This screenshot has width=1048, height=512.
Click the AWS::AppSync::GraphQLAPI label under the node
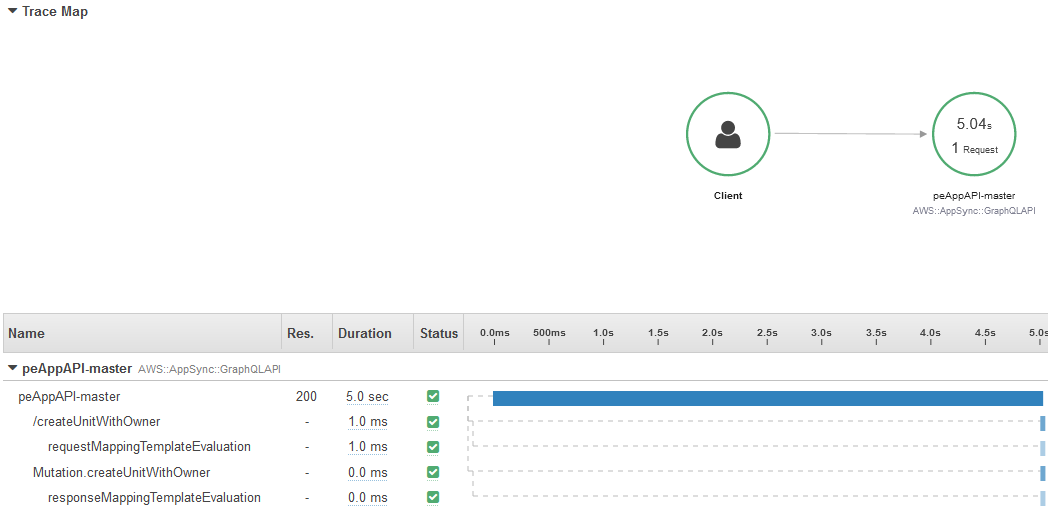click(x=974, y=210)
